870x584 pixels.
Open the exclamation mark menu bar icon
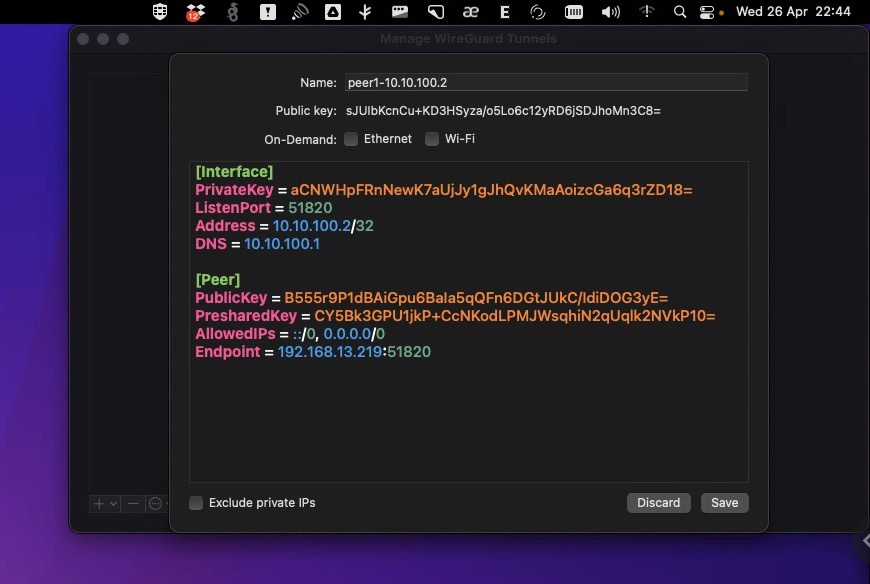tap(267, 12)
